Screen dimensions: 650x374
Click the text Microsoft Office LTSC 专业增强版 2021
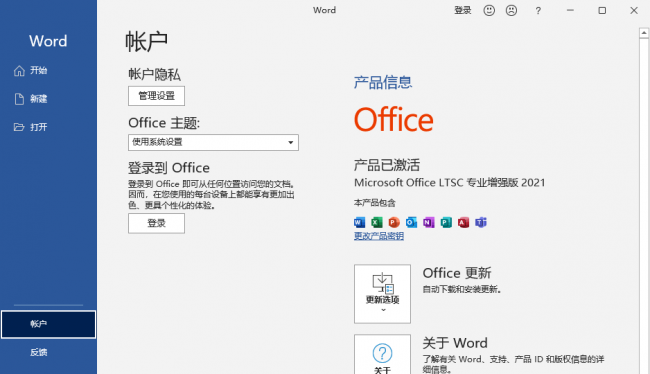click(x=450, y=183)
